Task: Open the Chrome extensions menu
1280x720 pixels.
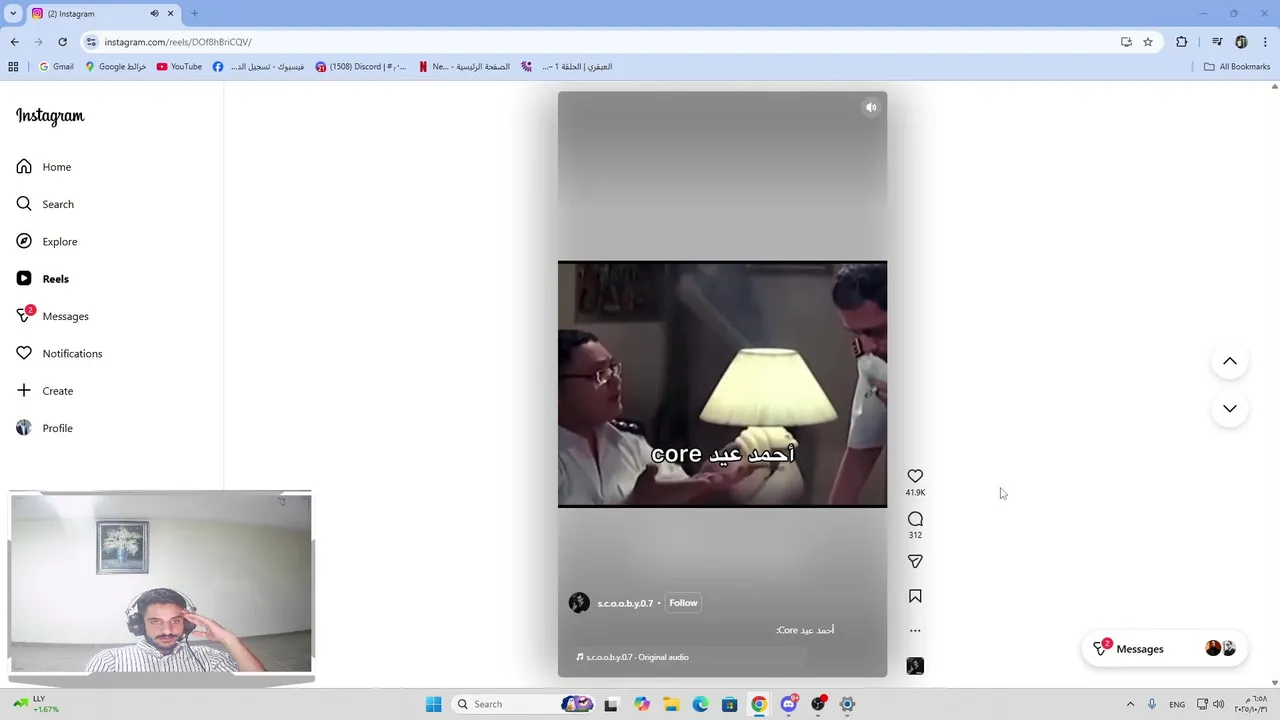Action: tap(1182, 42)
